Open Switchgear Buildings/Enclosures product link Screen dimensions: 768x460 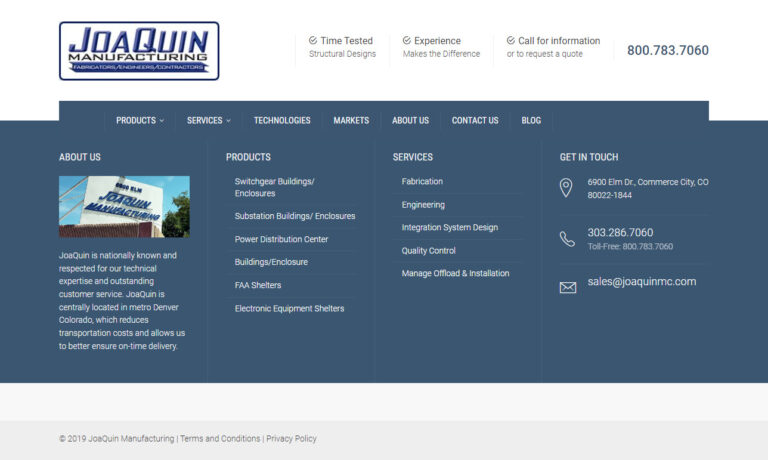tap(275, 187)
